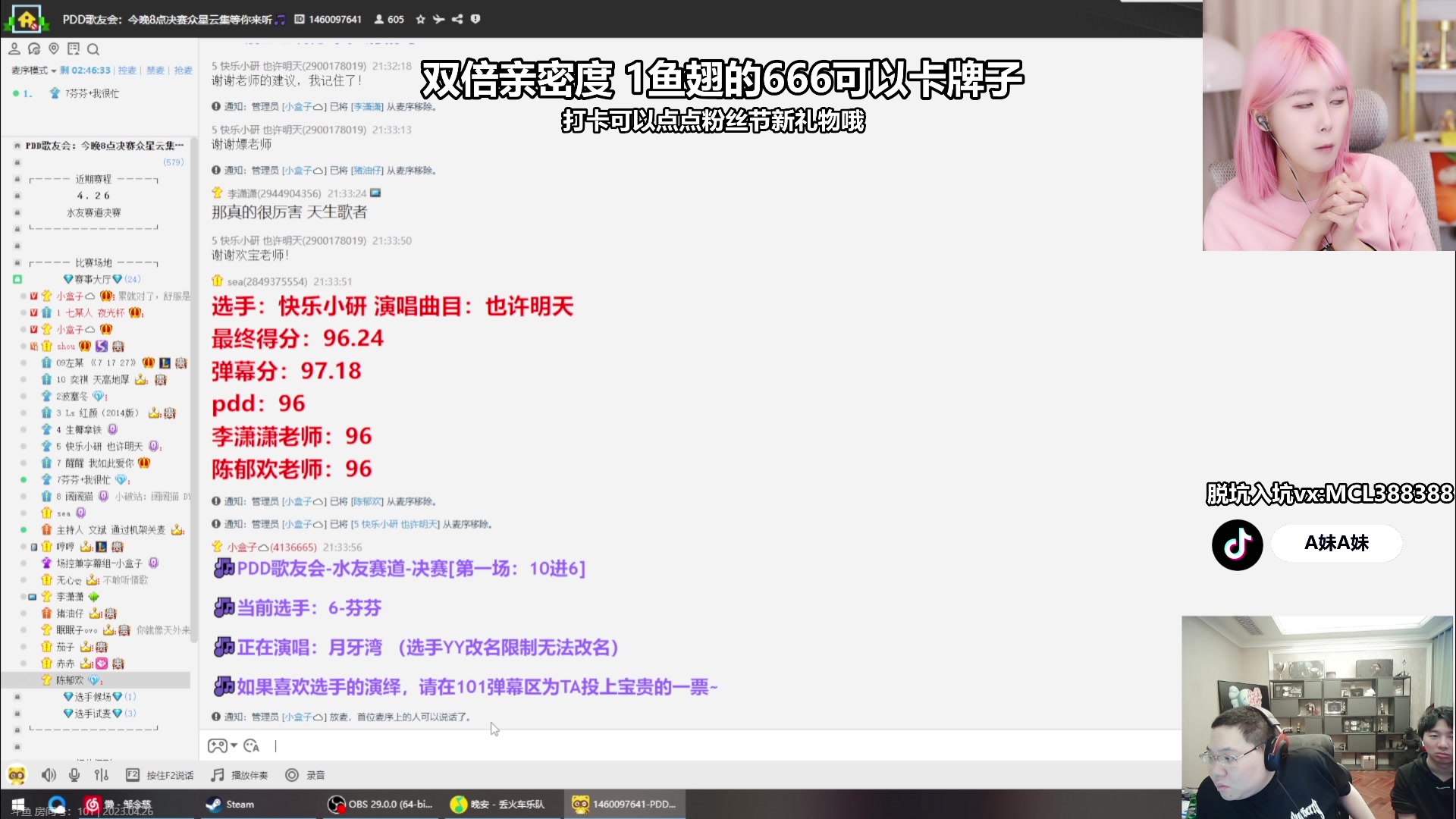Select user shou in channel list
This screenshot has width=1456, height=819.
(66, 346)
